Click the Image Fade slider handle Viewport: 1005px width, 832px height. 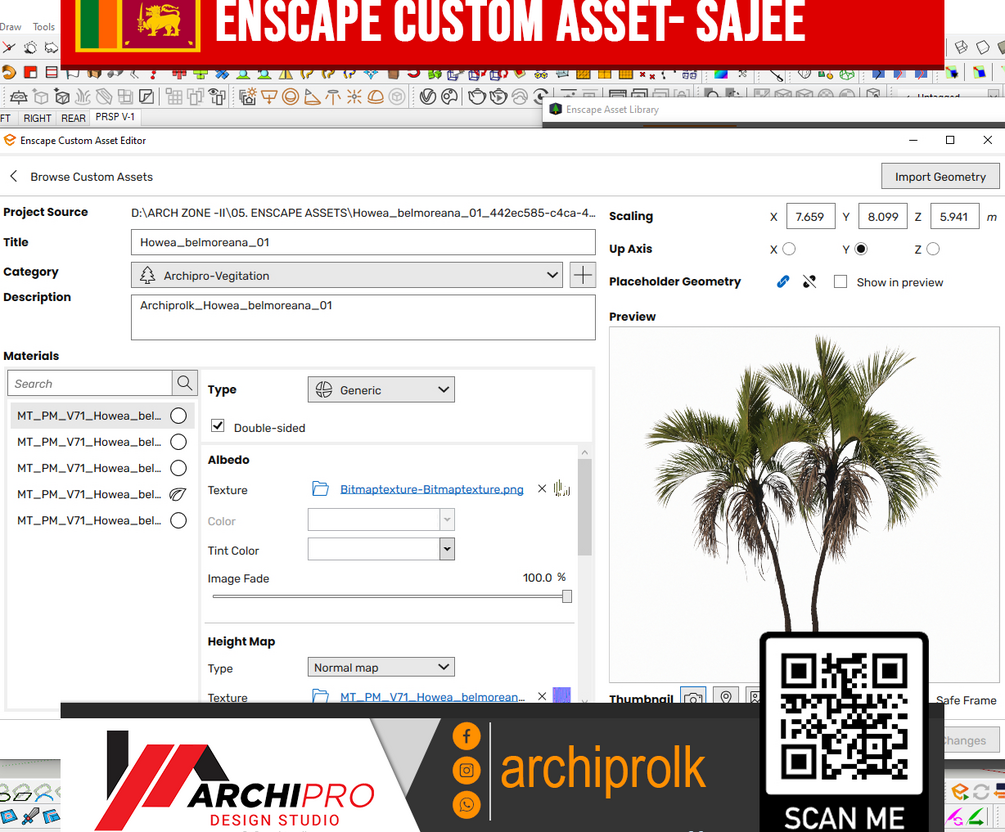point(567,596)
